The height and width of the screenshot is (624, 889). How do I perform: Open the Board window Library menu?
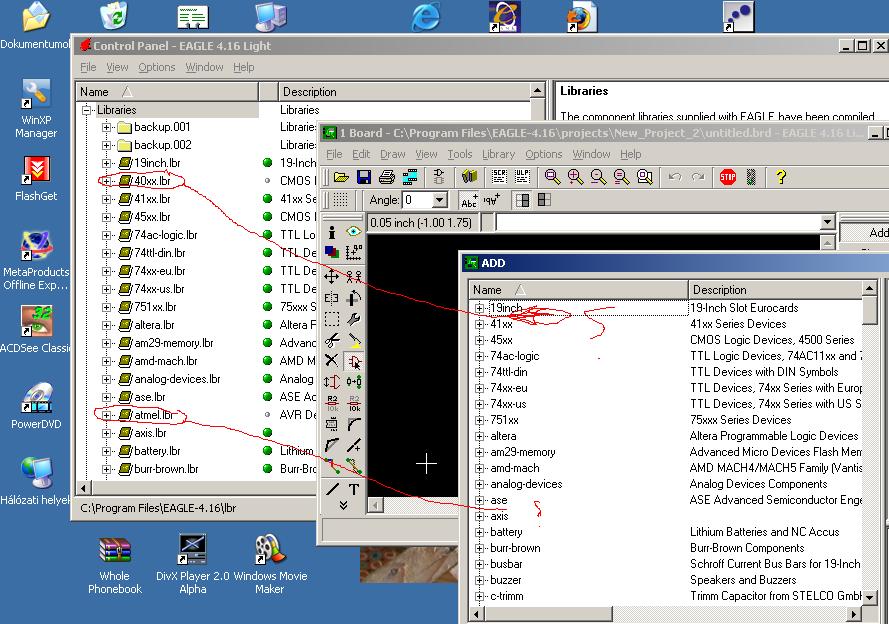tap(498, 154)
